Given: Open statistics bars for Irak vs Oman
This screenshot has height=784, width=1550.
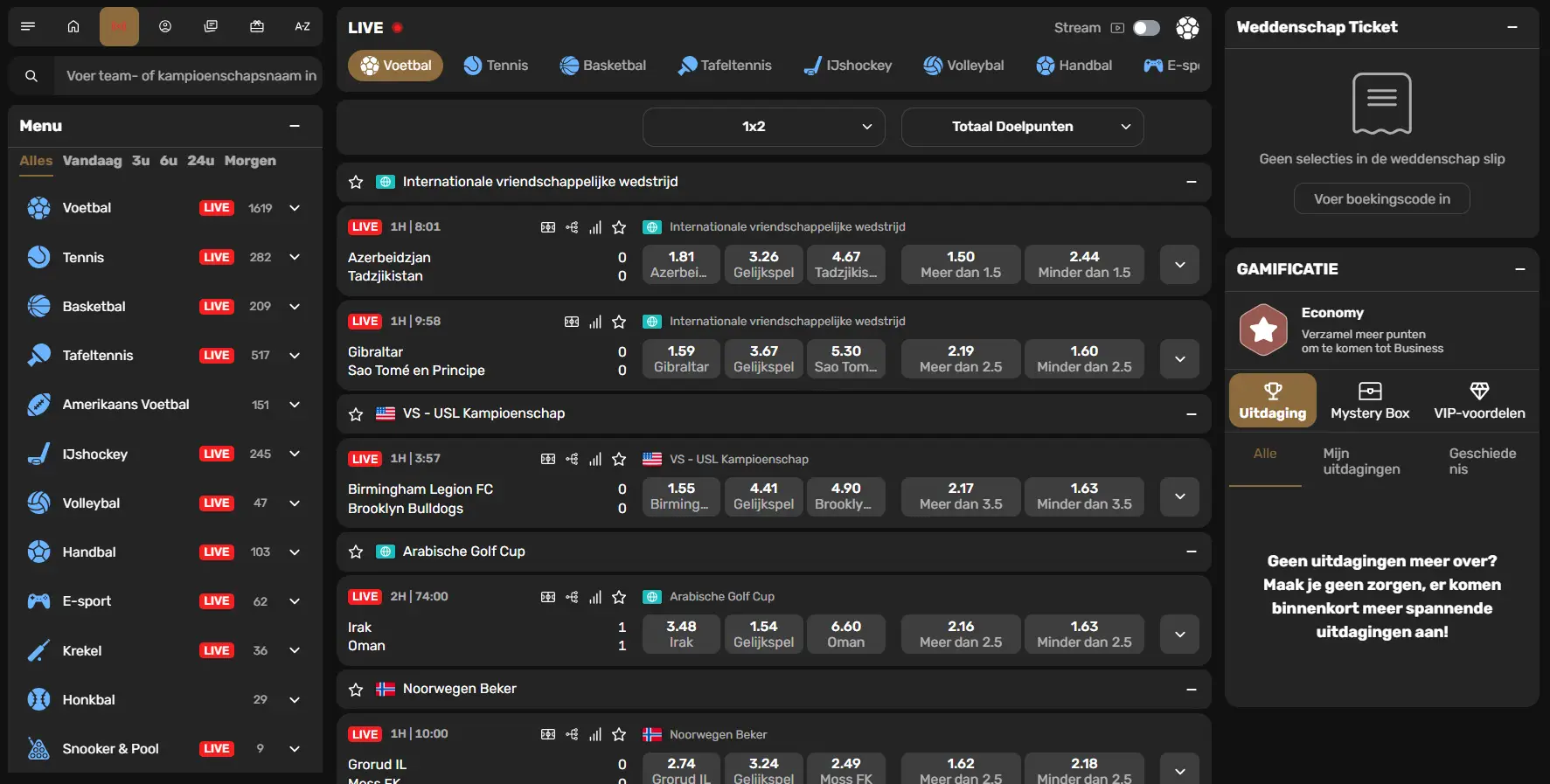Looking at the screenshot, I should (x=595, y=597).
